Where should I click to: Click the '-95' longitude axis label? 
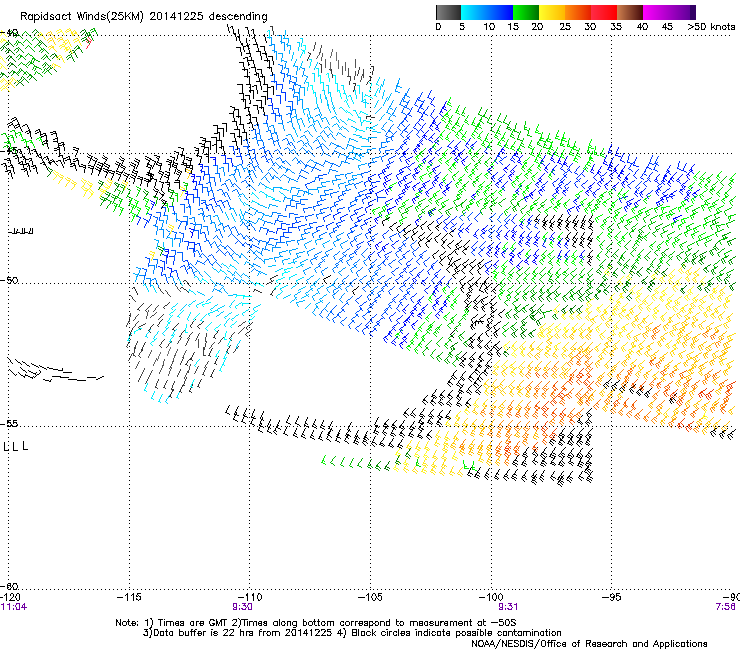coord(611,597)
